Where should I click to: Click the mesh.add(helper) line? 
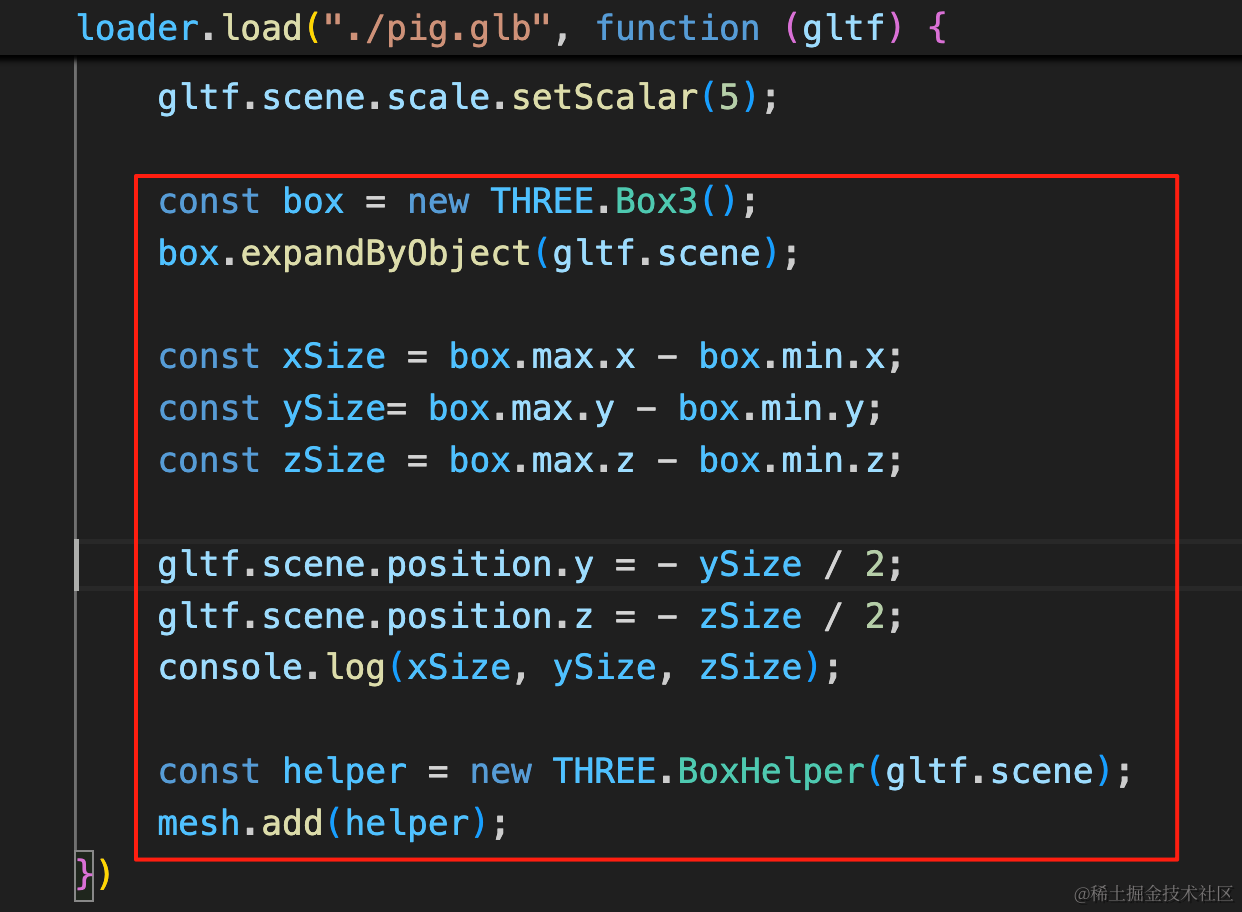tap(333, 824)
